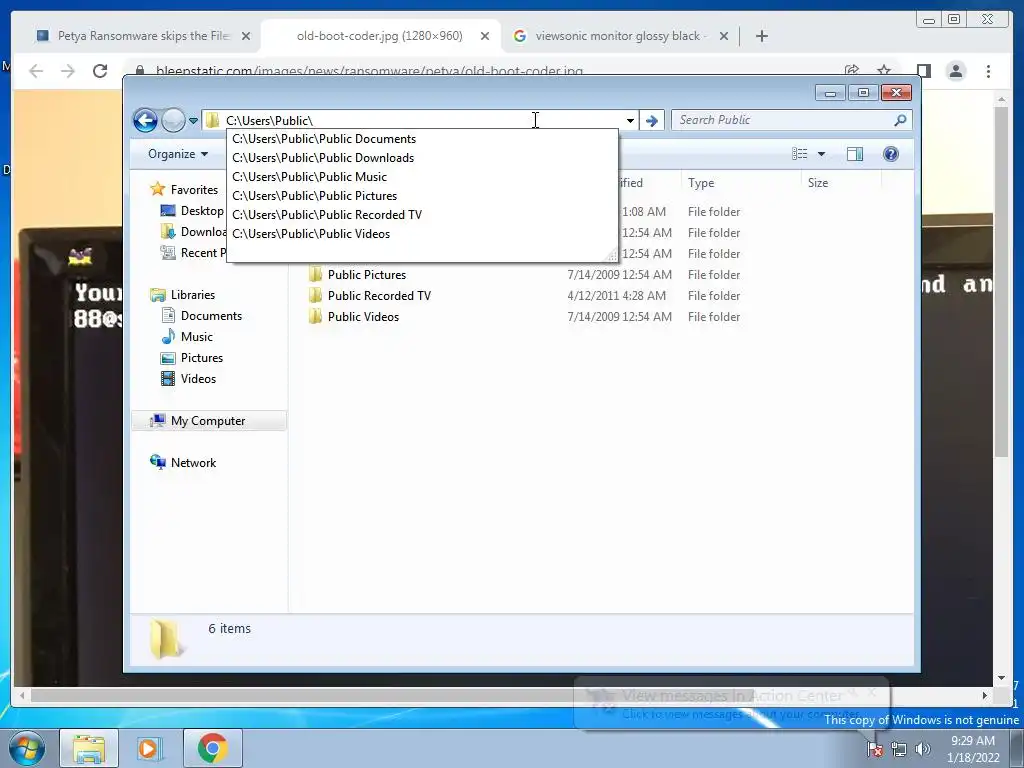This screenshot has width=1024, height=768.
Task: Open Pictures library in sidebar
Action: 202,358
